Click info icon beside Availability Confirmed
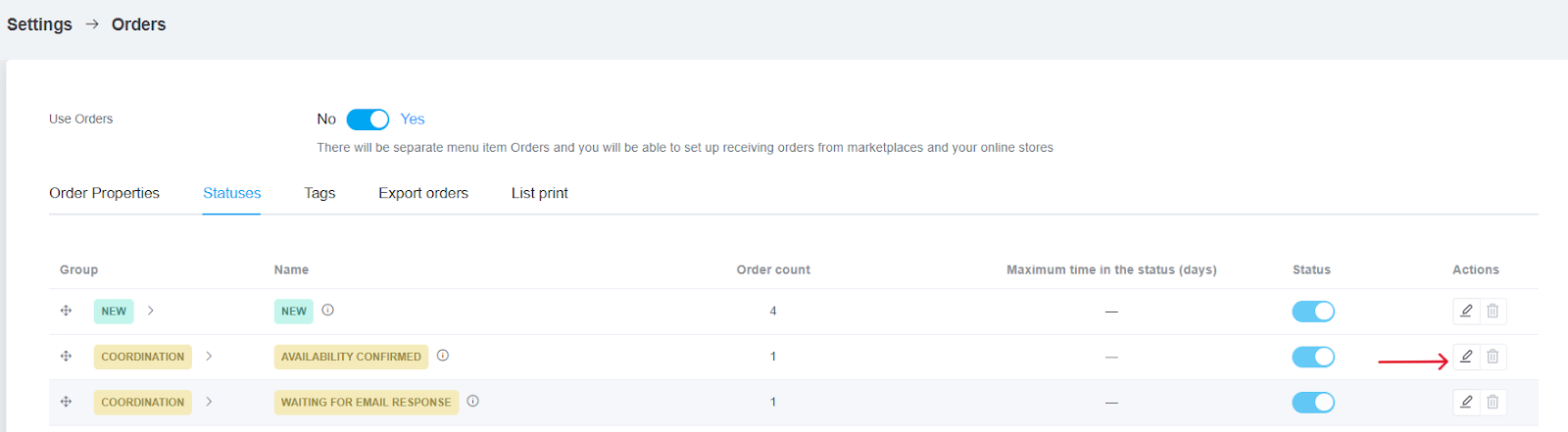 coord(443,356)
